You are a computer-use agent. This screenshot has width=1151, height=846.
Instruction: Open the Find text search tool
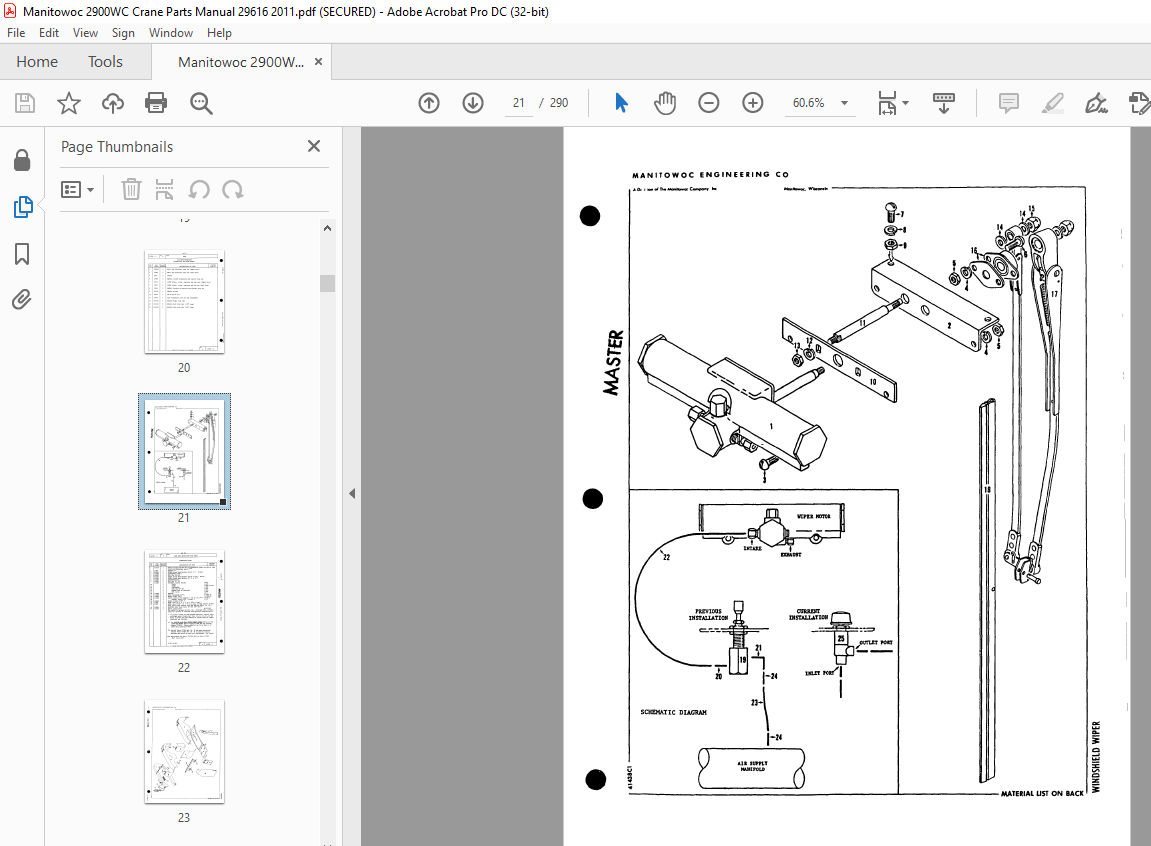click(200, 103)
